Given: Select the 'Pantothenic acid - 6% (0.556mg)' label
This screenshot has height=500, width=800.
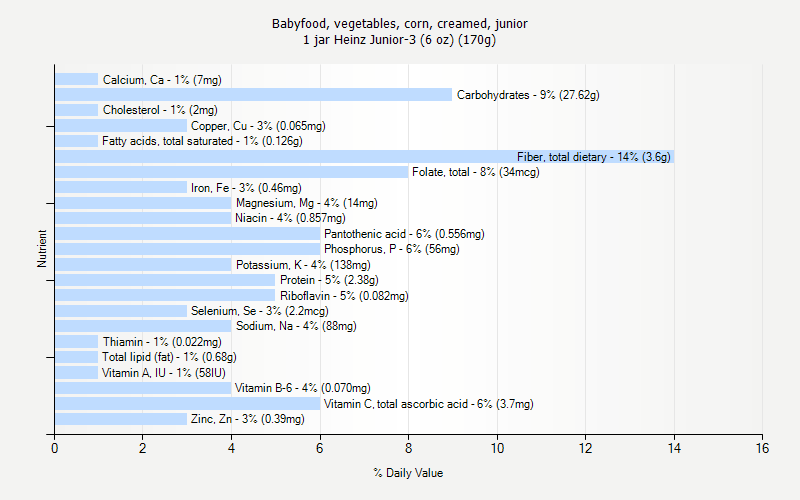Looking at the screenshot, I should 404,234.
